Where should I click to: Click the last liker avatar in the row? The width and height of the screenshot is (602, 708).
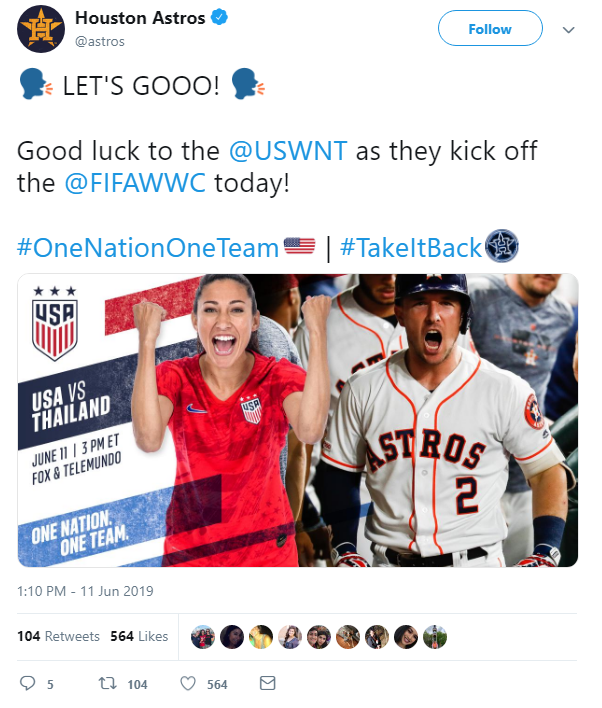pos(435,637)
